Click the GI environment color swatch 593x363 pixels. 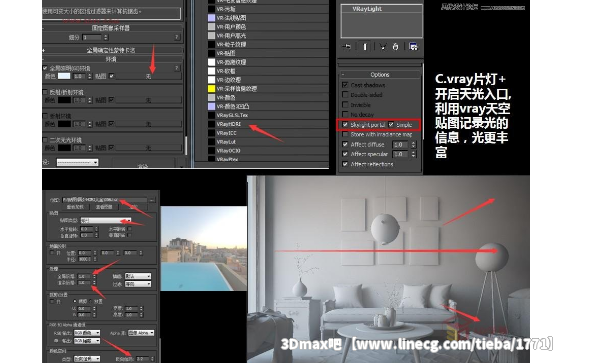coord(64,76)
